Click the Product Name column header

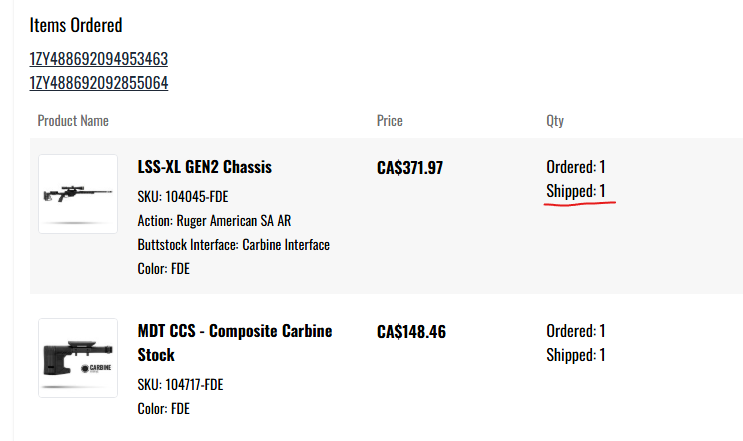click(73, 121)
